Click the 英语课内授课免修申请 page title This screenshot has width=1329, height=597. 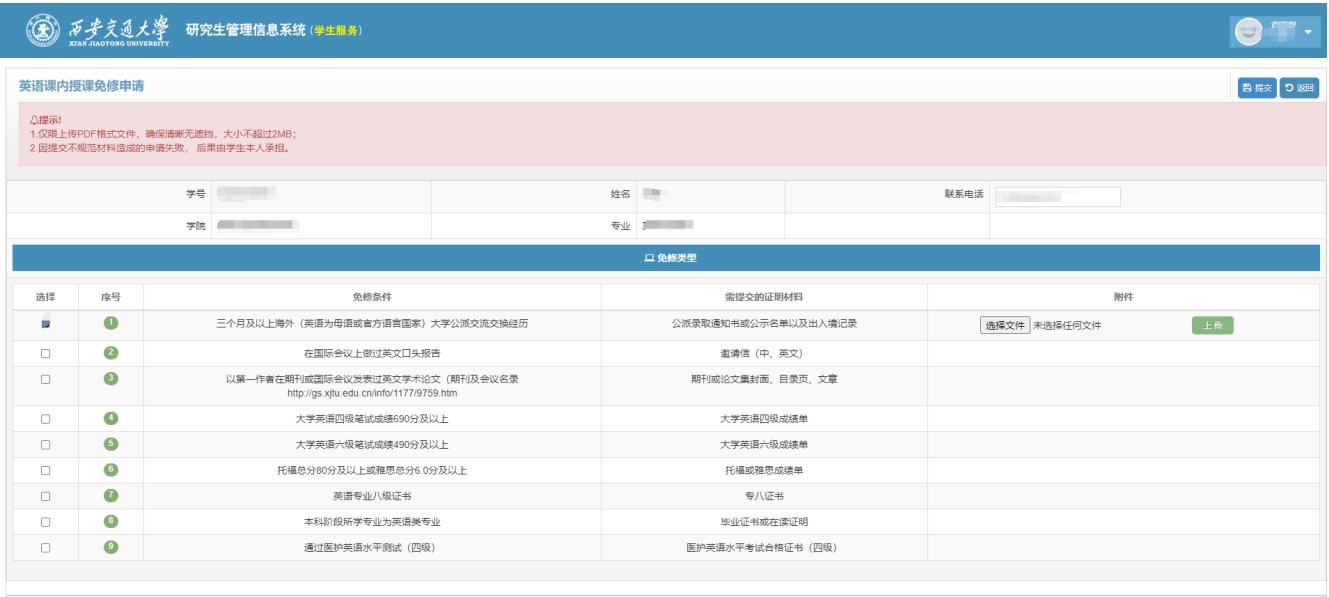(x=82, y=86)
